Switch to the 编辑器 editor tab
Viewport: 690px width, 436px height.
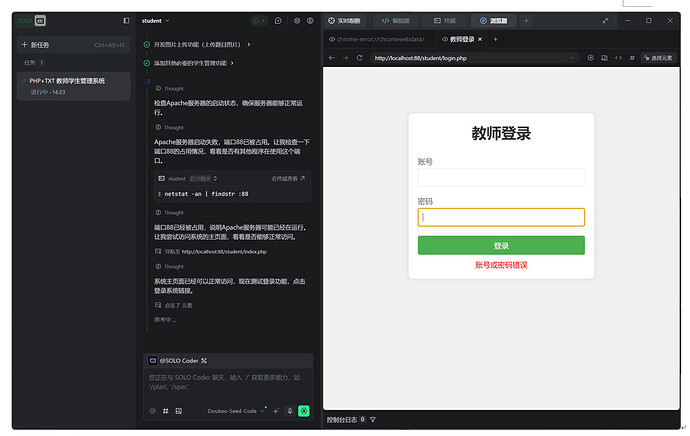398,20
